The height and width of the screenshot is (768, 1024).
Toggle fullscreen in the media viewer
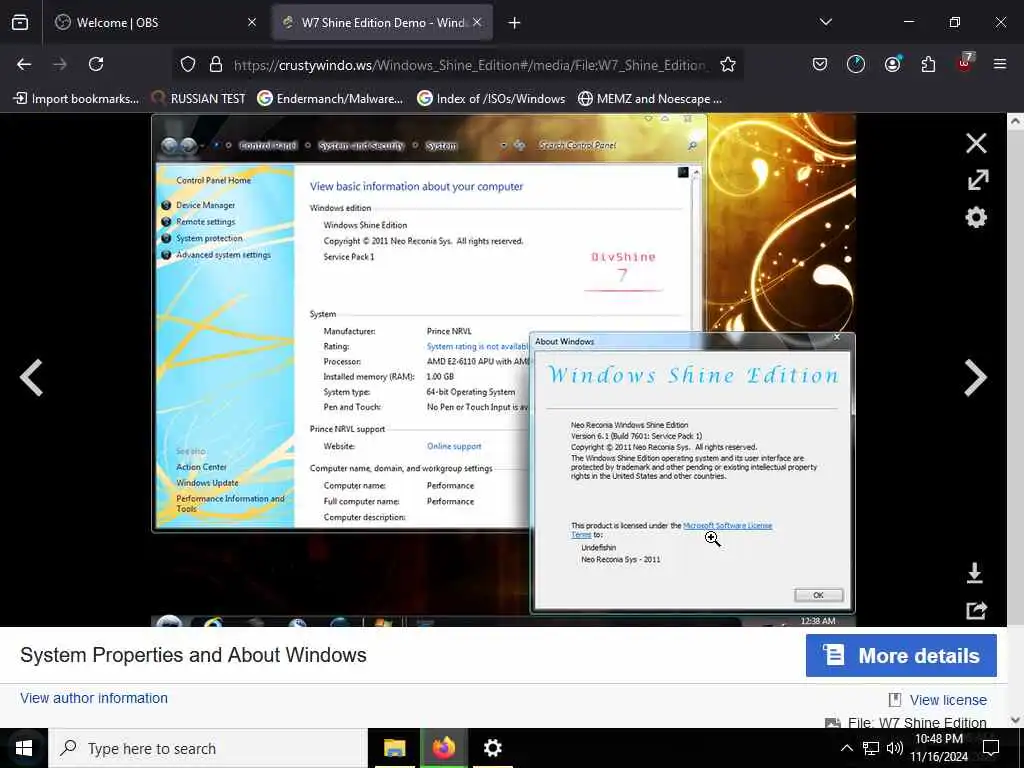click(x=977, y=180)
